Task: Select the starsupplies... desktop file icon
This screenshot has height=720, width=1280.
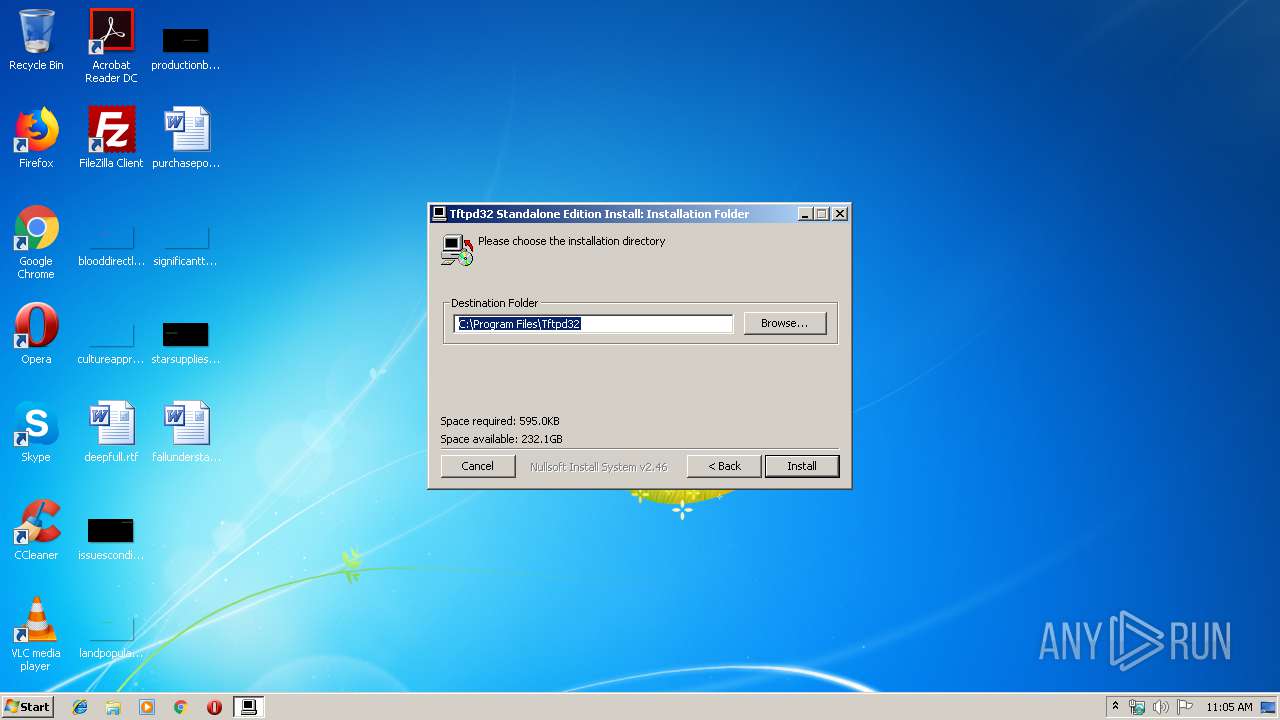Action: (x=185, y=342)
